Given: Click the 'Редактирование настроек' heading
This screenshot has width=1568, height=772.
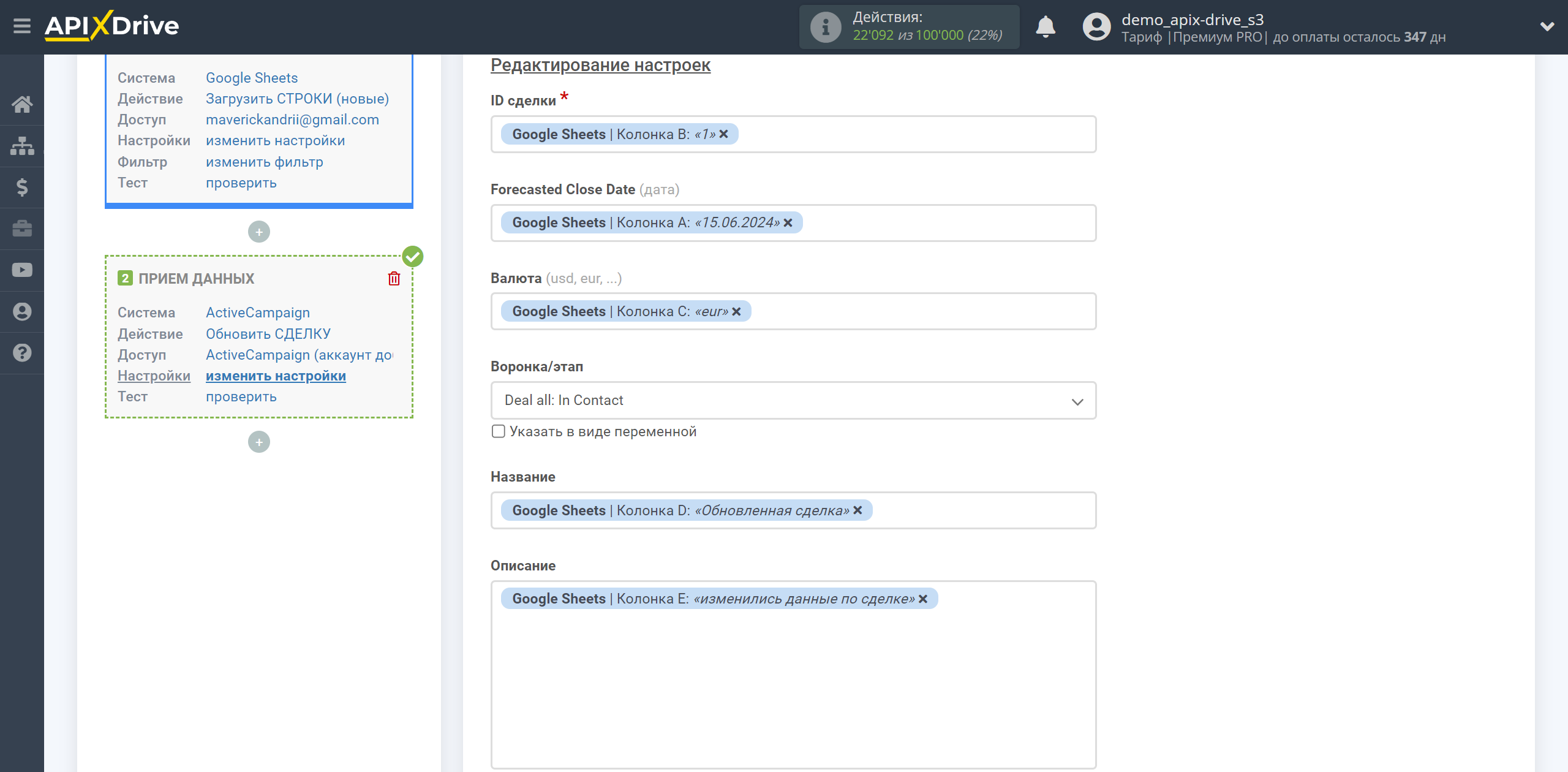Looking at the screenshot, I should (600, 65).
